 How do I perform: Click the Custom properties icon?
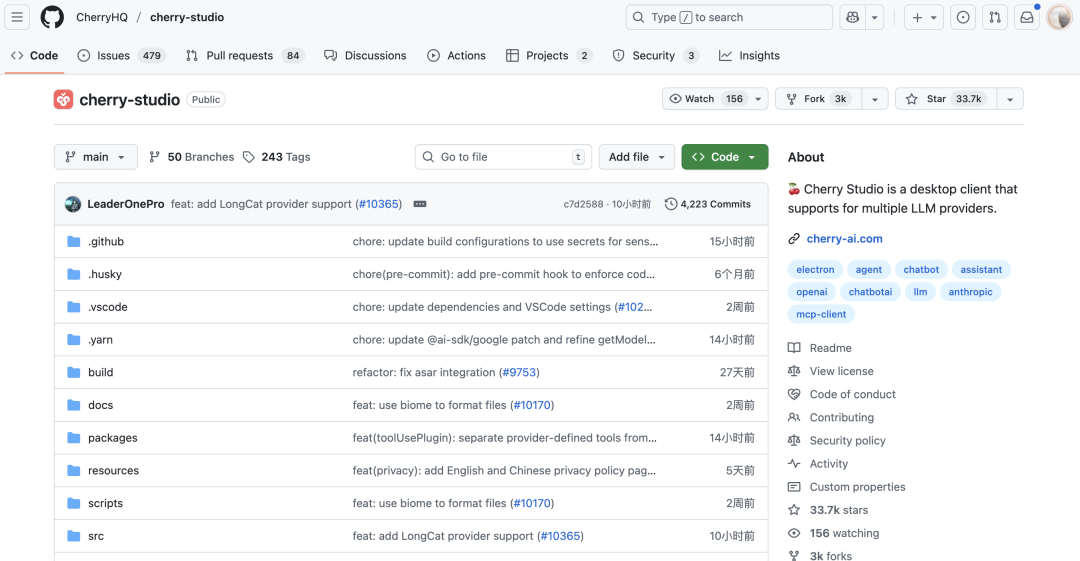pos(794,487)
